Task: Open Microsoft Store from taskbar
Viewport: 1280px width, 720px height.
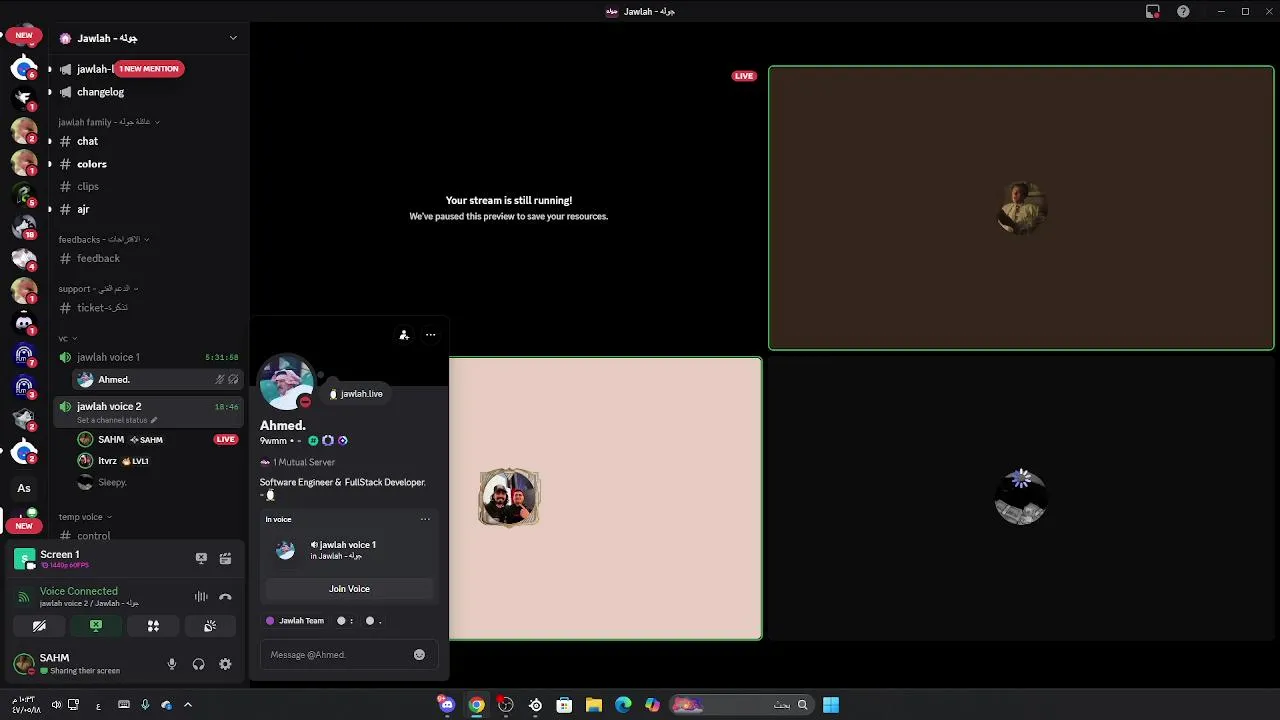Action: coord(564,705)
